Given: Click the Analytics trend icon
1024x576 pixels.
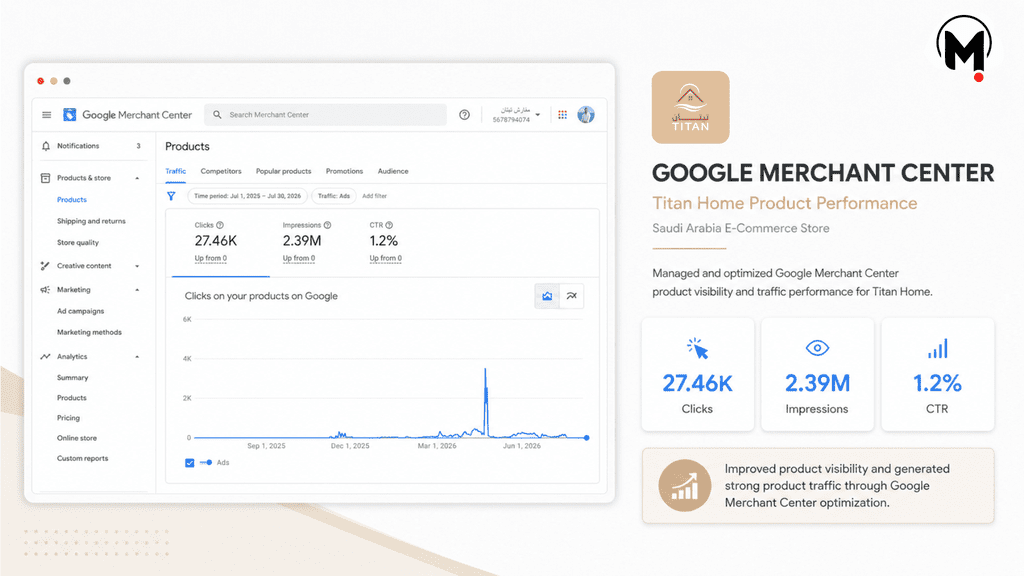Looking at the screenshot, I should [45, 357].
